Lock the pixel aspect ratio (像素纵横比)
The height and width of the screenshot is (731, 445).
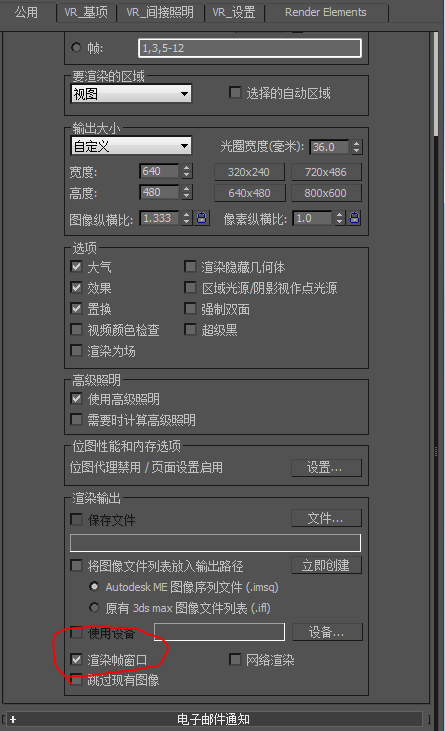click(x=355, y=218)
